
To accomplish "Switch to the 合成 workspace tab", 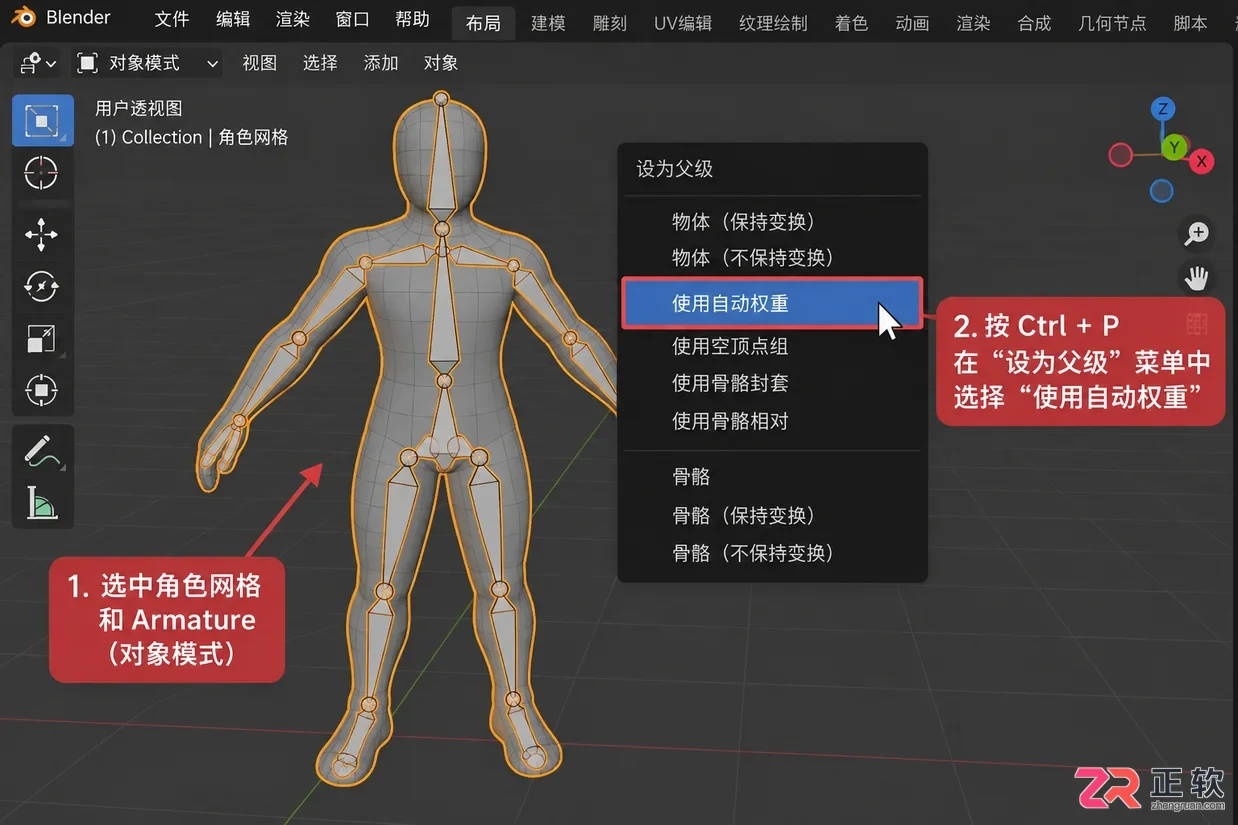I will point(1034,23).
